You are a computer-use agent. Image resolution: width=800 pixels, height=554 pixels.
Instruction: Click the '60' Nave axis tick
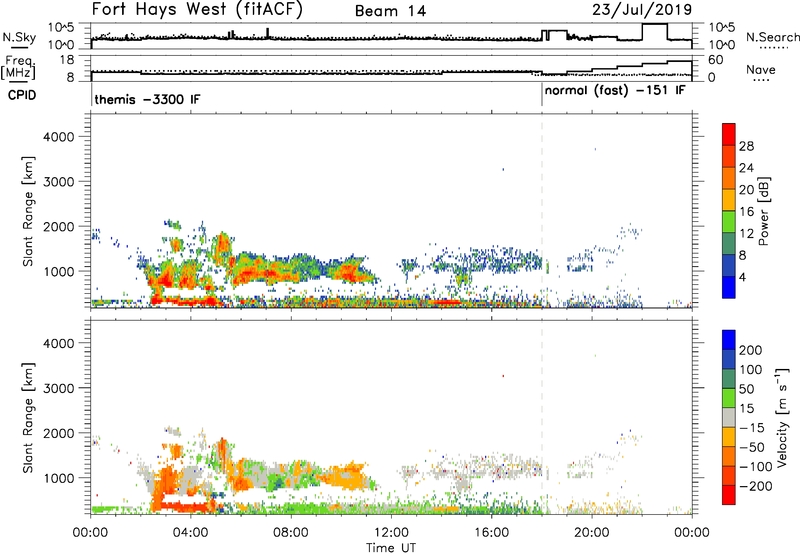(716, 60)
